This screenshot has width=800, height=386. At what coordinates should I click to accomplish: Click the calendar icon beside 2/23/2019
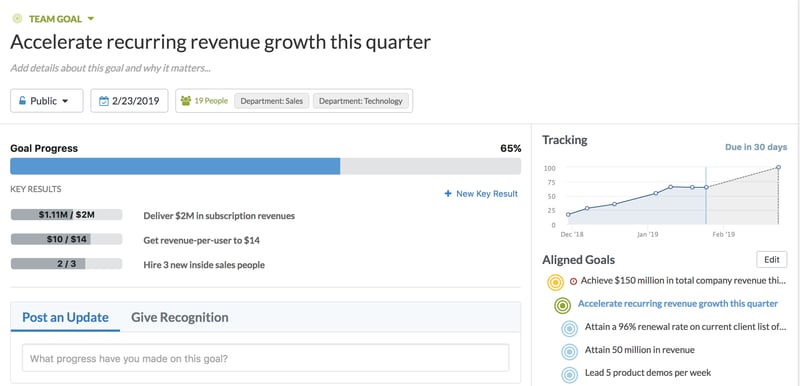pos(104,101)
